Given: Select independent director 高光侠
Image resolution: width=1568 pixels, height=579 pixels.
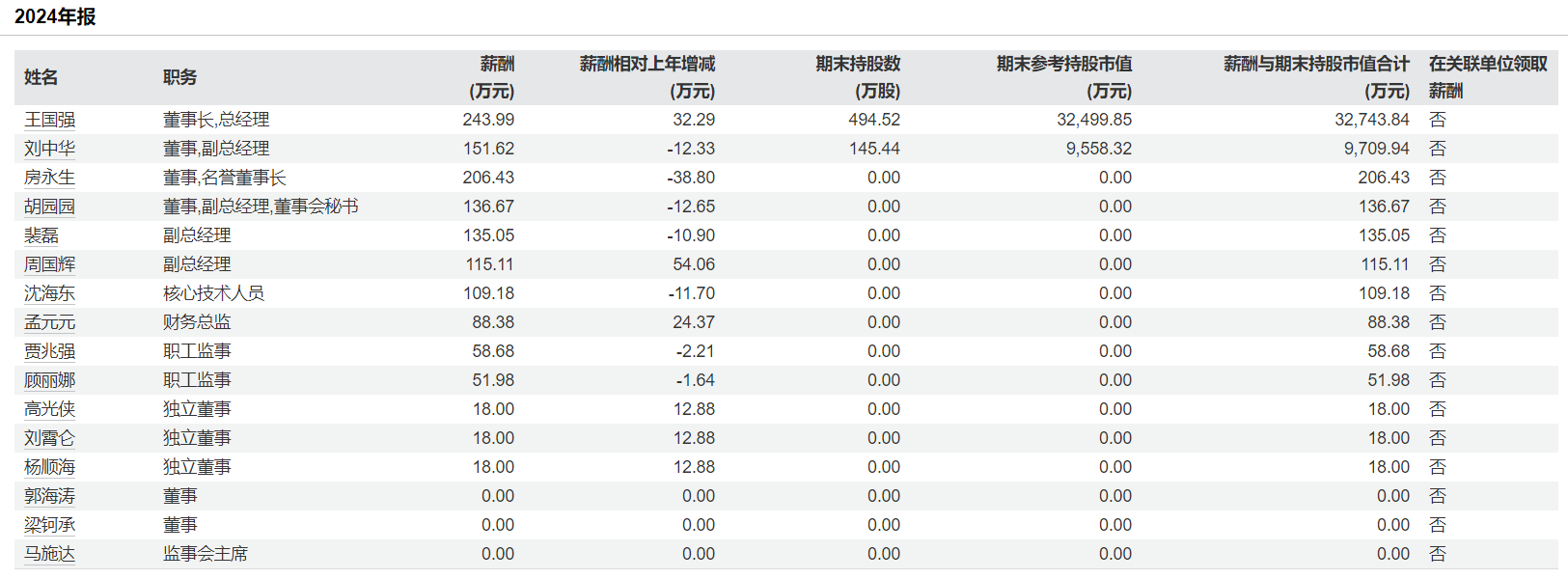Looking at the screenshot, I should click(49, 409).
